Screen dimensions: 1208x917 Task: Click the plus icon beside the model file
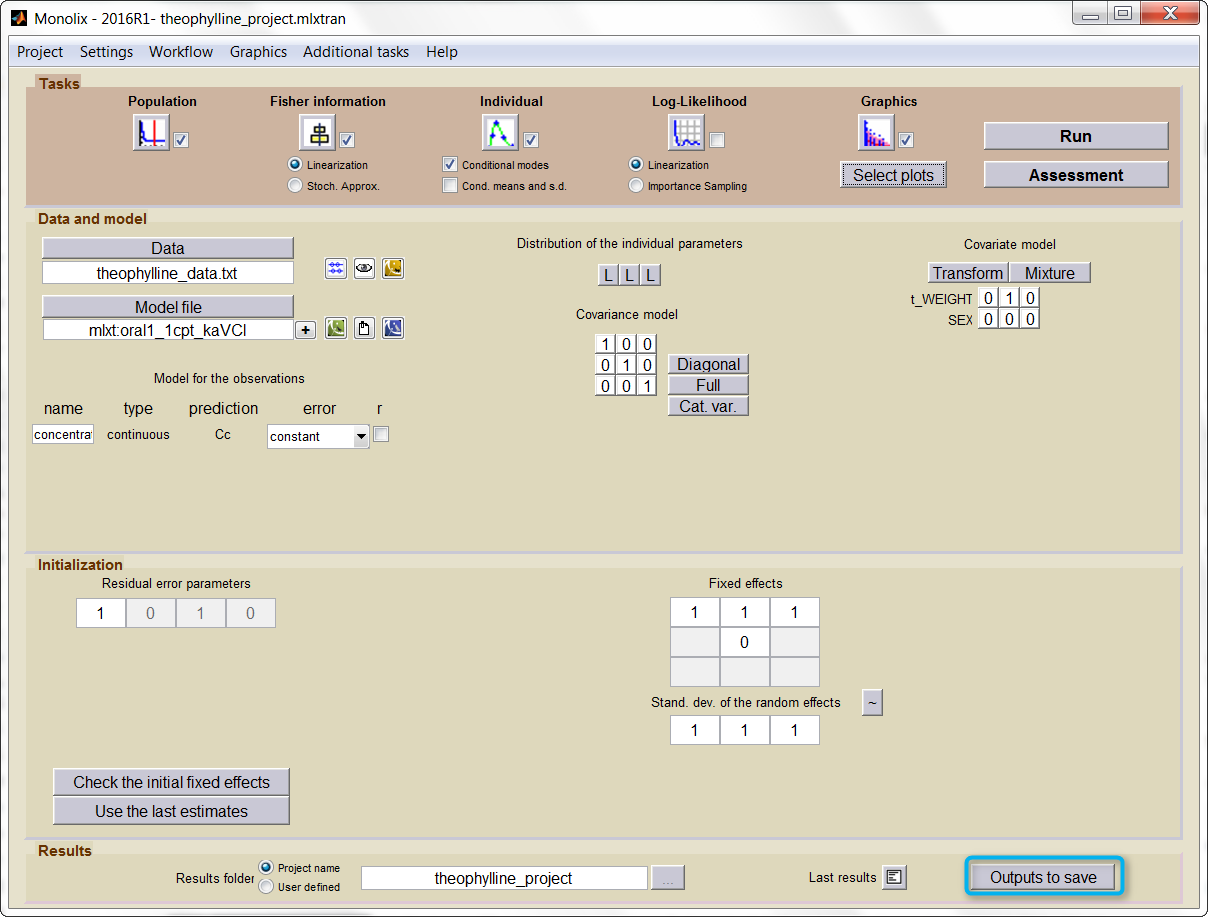pos(306,330)
